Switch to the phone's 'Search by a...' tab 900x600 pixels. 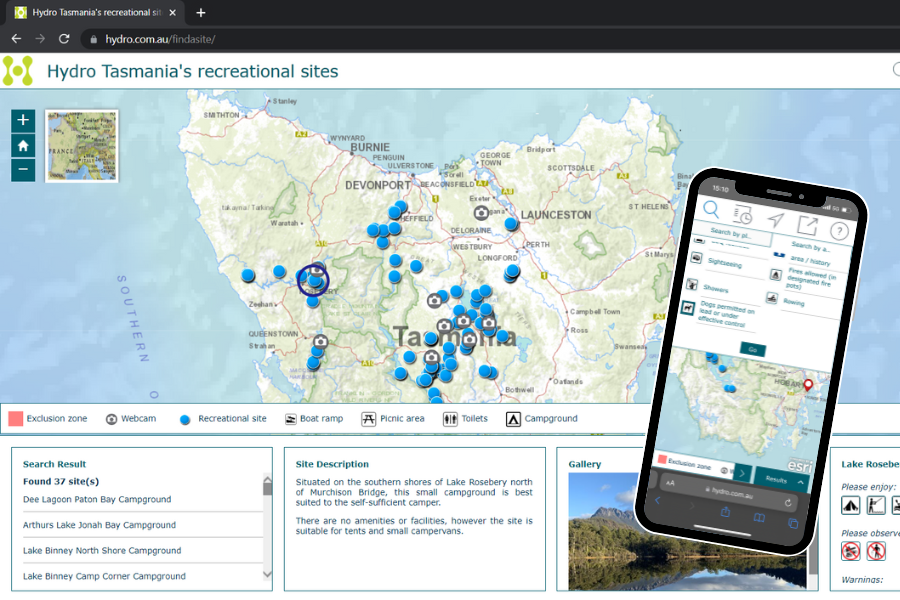click(810, 246)
